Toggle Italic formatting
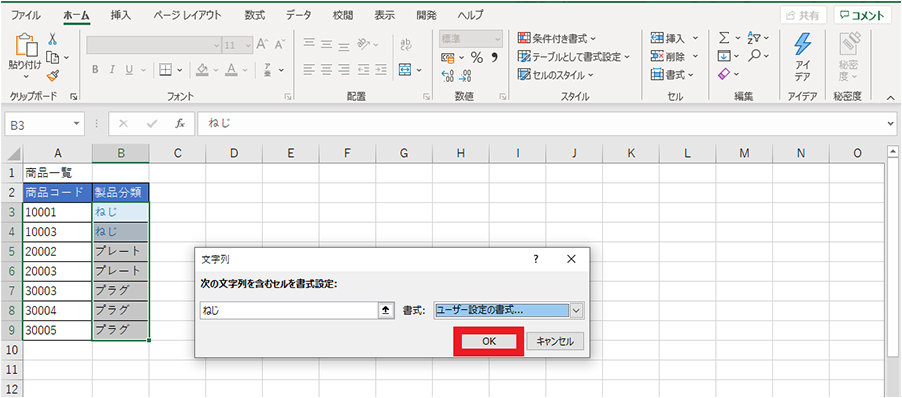This screenshot has width=902, height=398. (112, 70)
